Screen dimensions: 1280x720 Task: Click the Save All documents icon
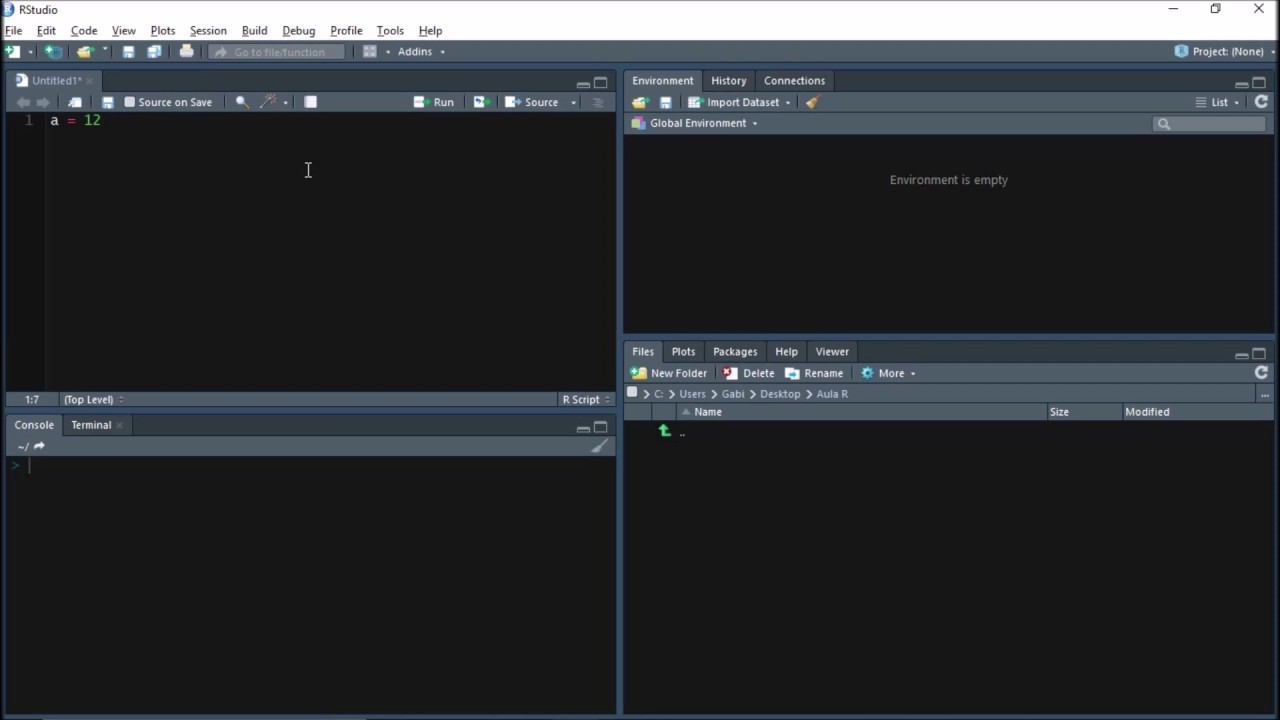[x=154, y=51]
